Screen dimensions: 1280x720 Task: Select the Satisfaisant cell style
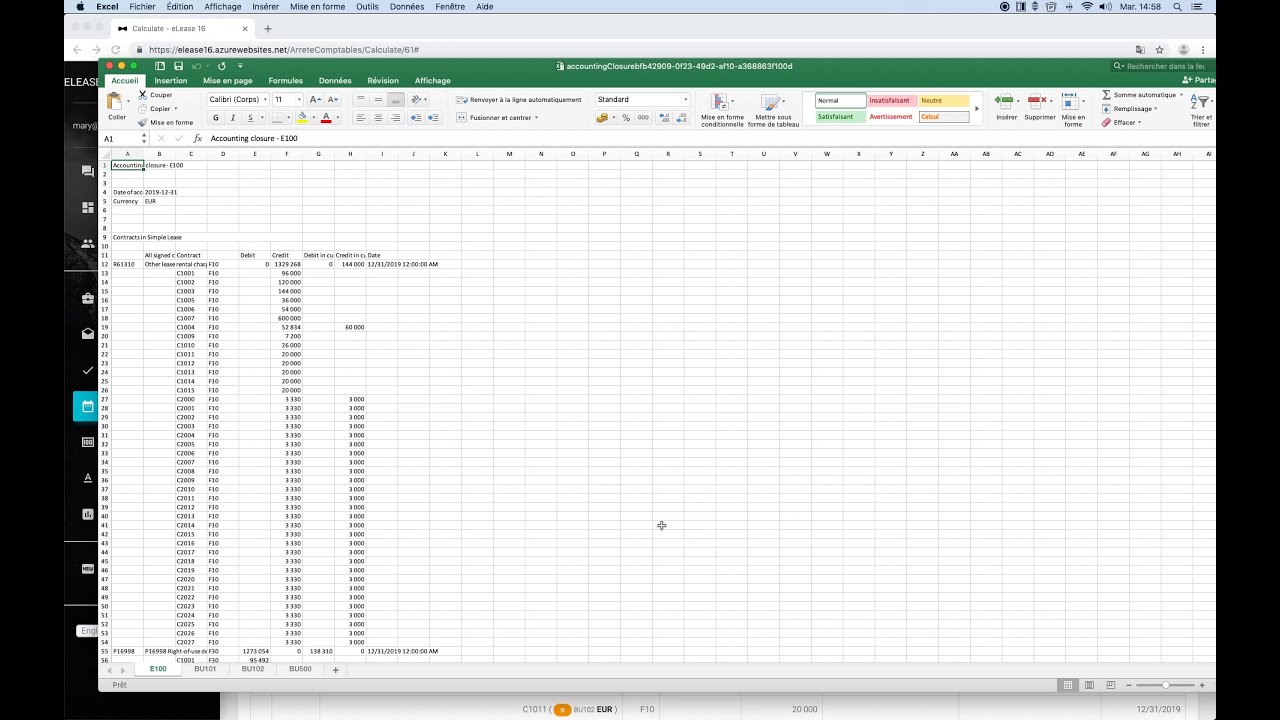[x=840, y=116]
